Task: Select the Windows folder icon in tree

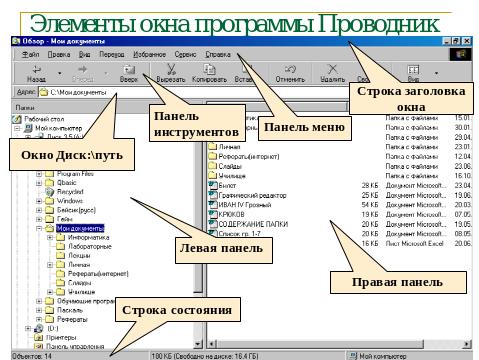Action: click(50, 201)
